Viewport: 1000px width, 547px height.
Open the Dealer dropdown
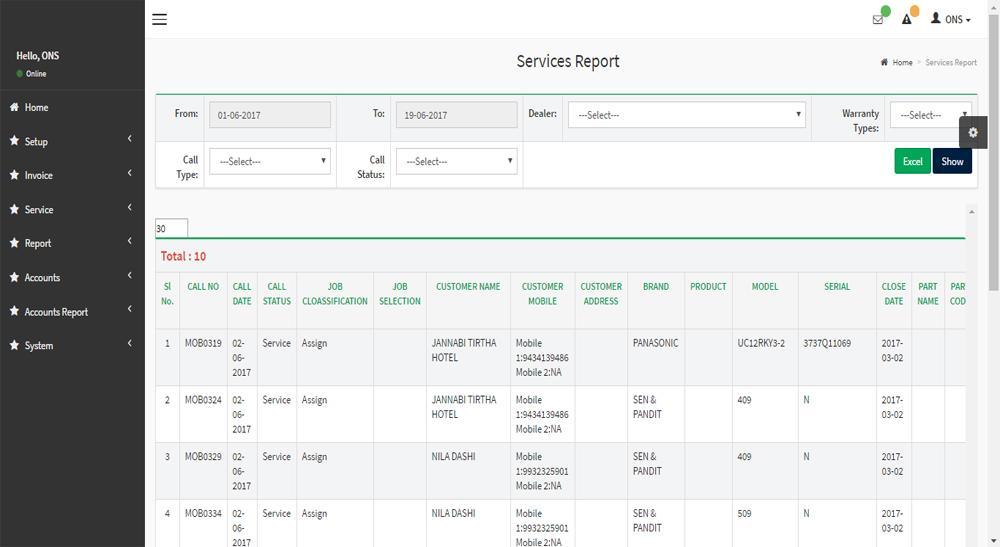tap(687, 115)
